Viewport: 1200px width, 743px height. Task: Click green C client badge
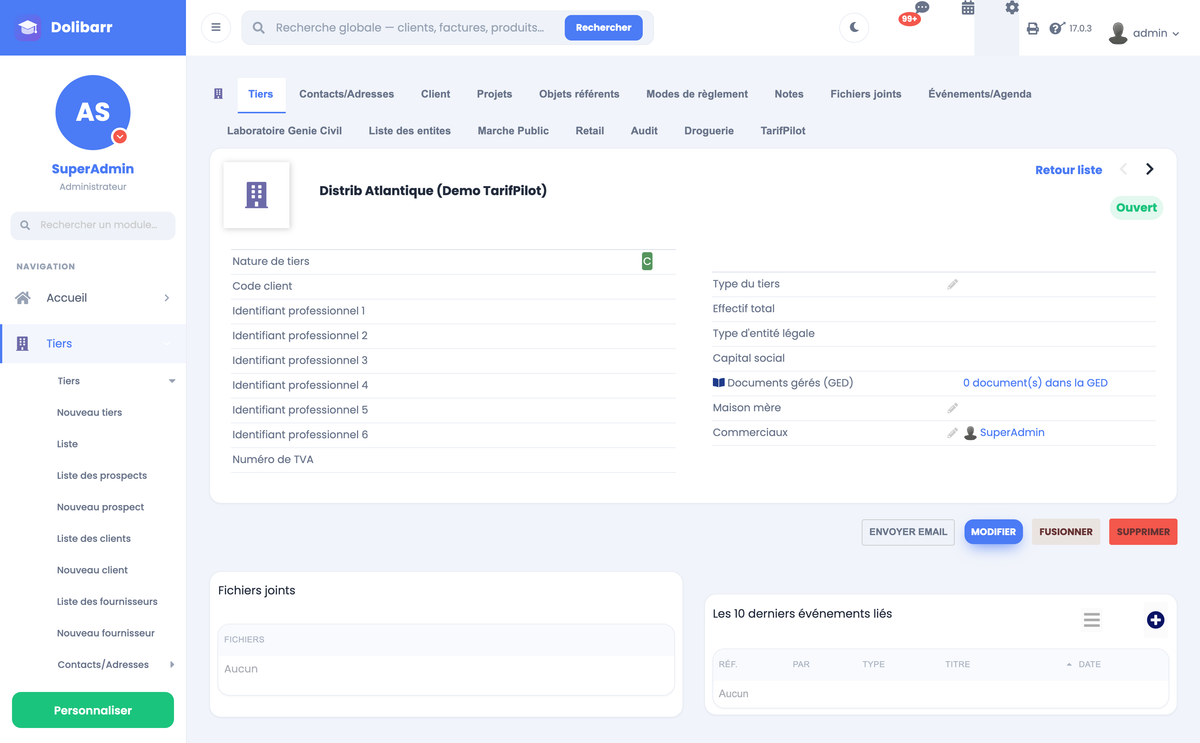647,261
